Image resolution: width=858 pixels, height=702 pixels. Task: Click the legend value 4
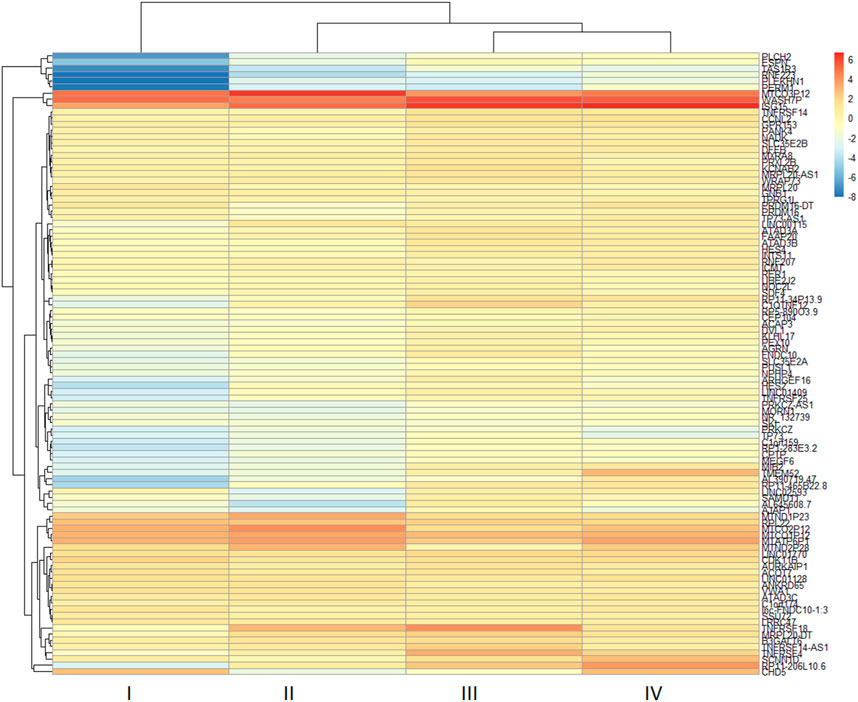pos(850,79)
